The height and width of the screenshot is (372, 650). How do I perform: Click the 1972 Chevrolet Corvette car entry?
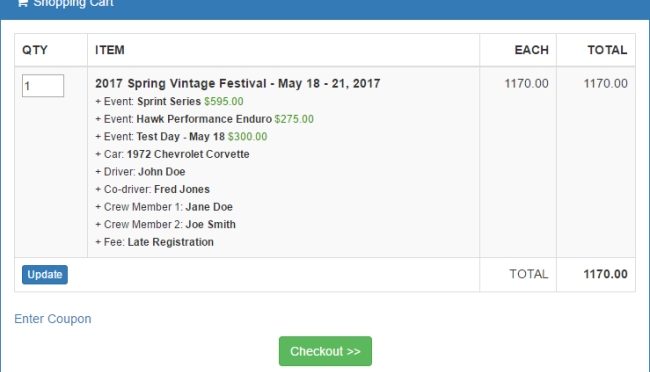172,154
